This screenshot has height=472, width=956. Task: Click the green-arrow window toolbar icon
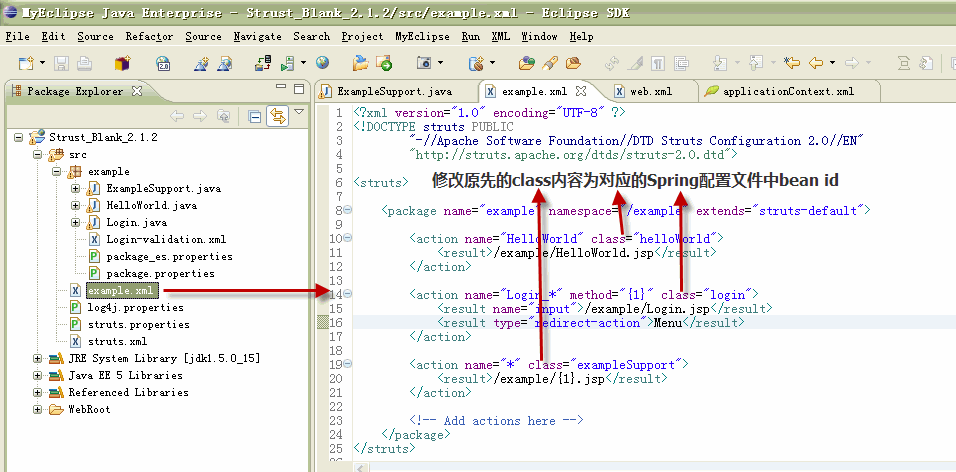point(383,63)
